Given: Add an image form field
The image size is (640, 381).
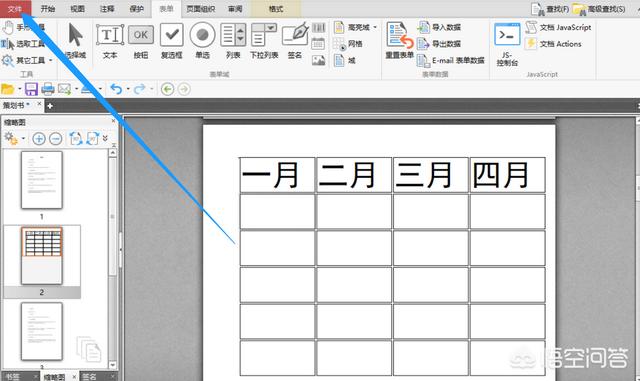Looking at the screenshot, I should click(318, 60).
